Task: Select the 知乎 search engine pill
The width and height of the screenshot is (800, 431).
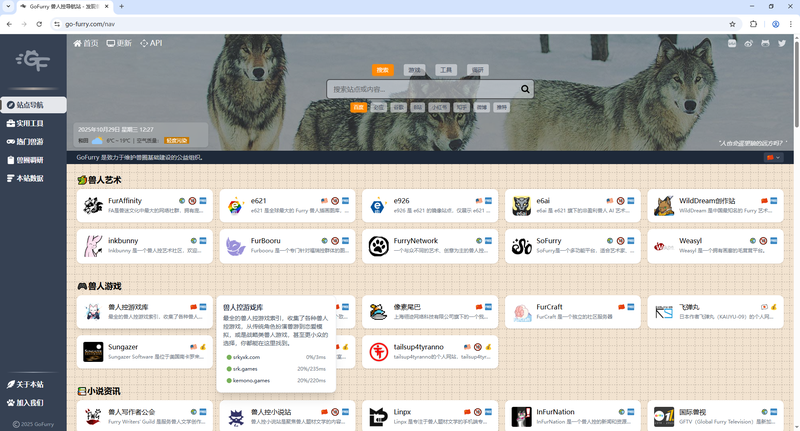Action: pos(461,107)
